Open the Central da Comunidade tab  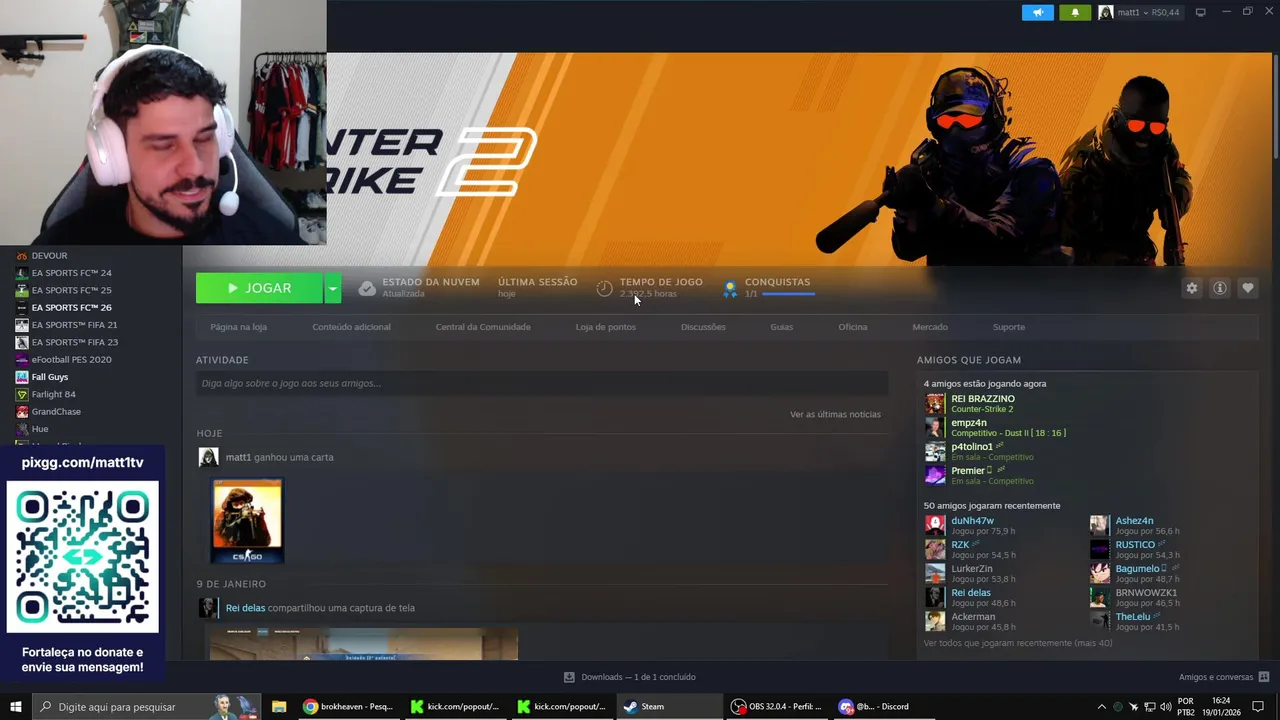pyautogui.click(x=483, y=327)
